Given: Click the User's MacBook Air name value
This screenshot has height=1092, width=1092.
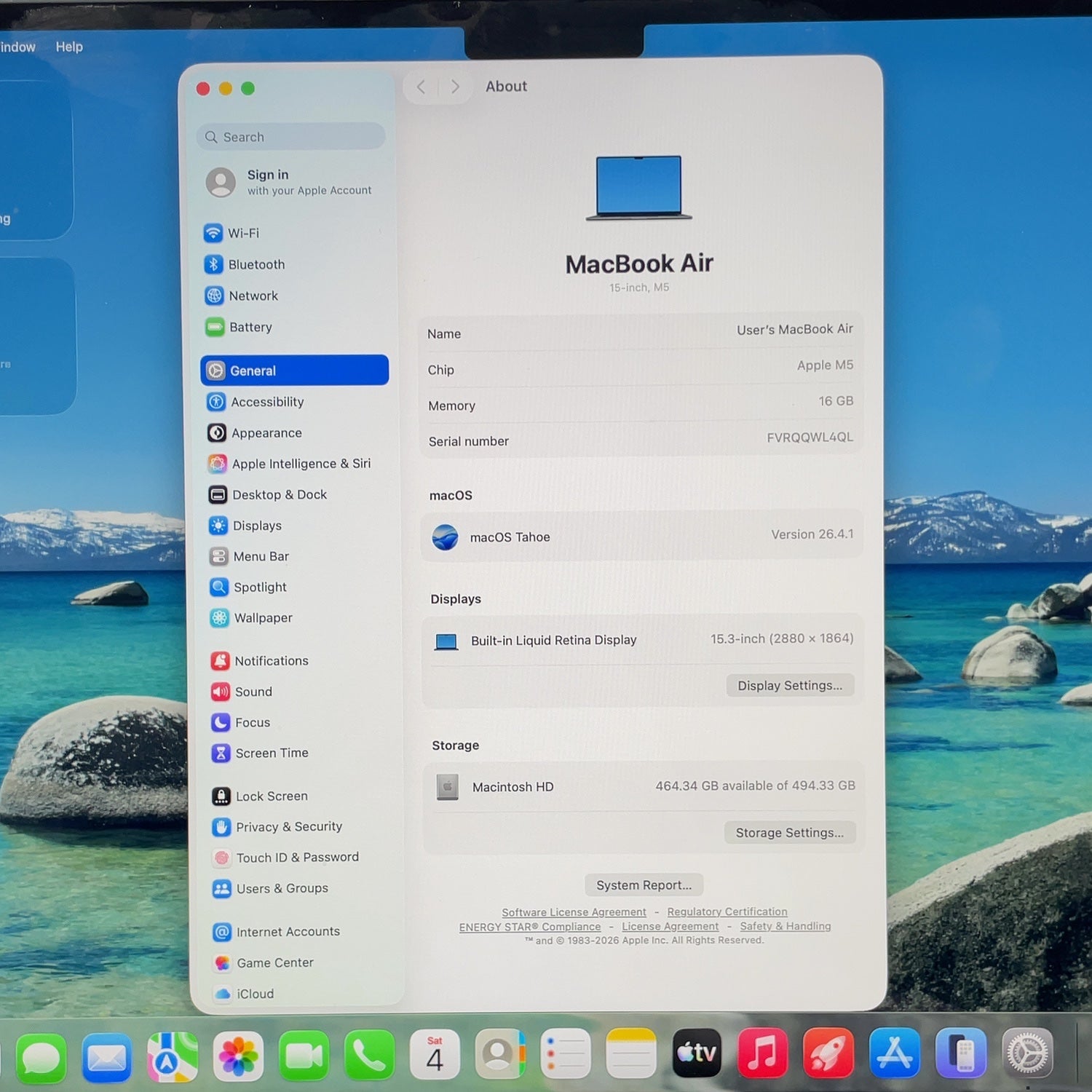Looking at the screenshot, I should pos(795,329).
